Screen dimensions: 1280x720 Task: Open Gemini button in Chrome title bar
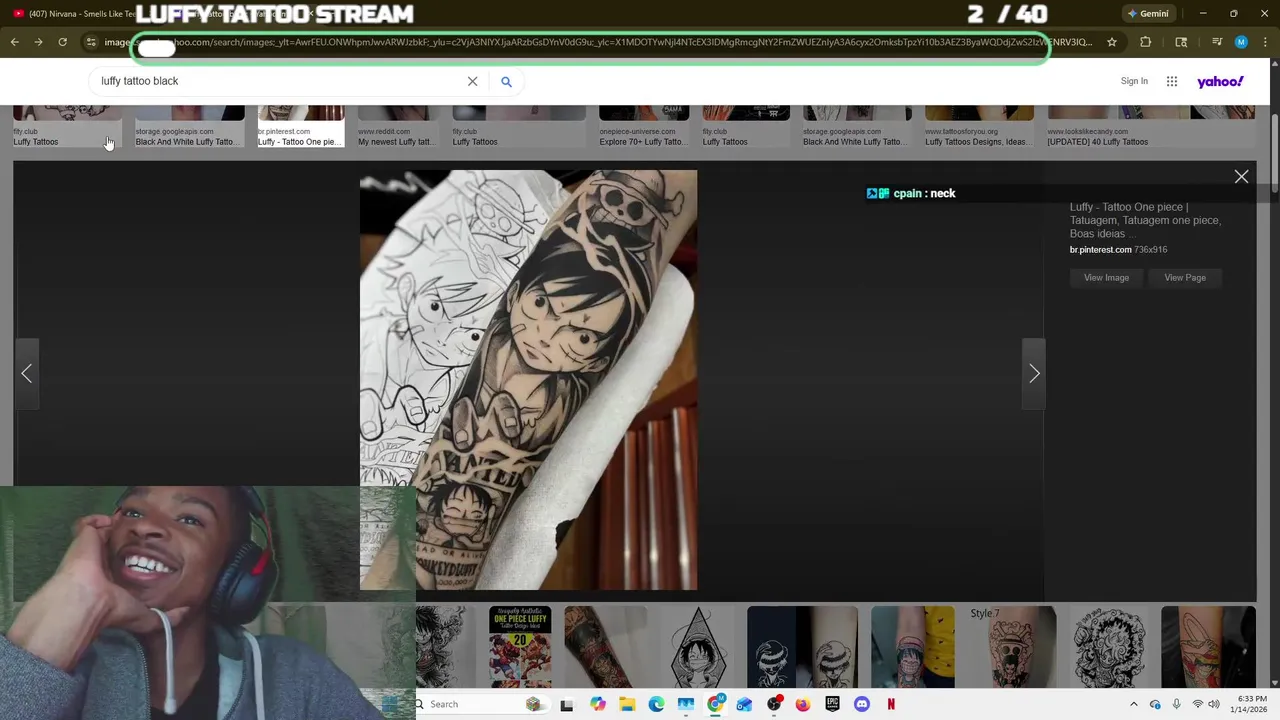click(1148, 14)
